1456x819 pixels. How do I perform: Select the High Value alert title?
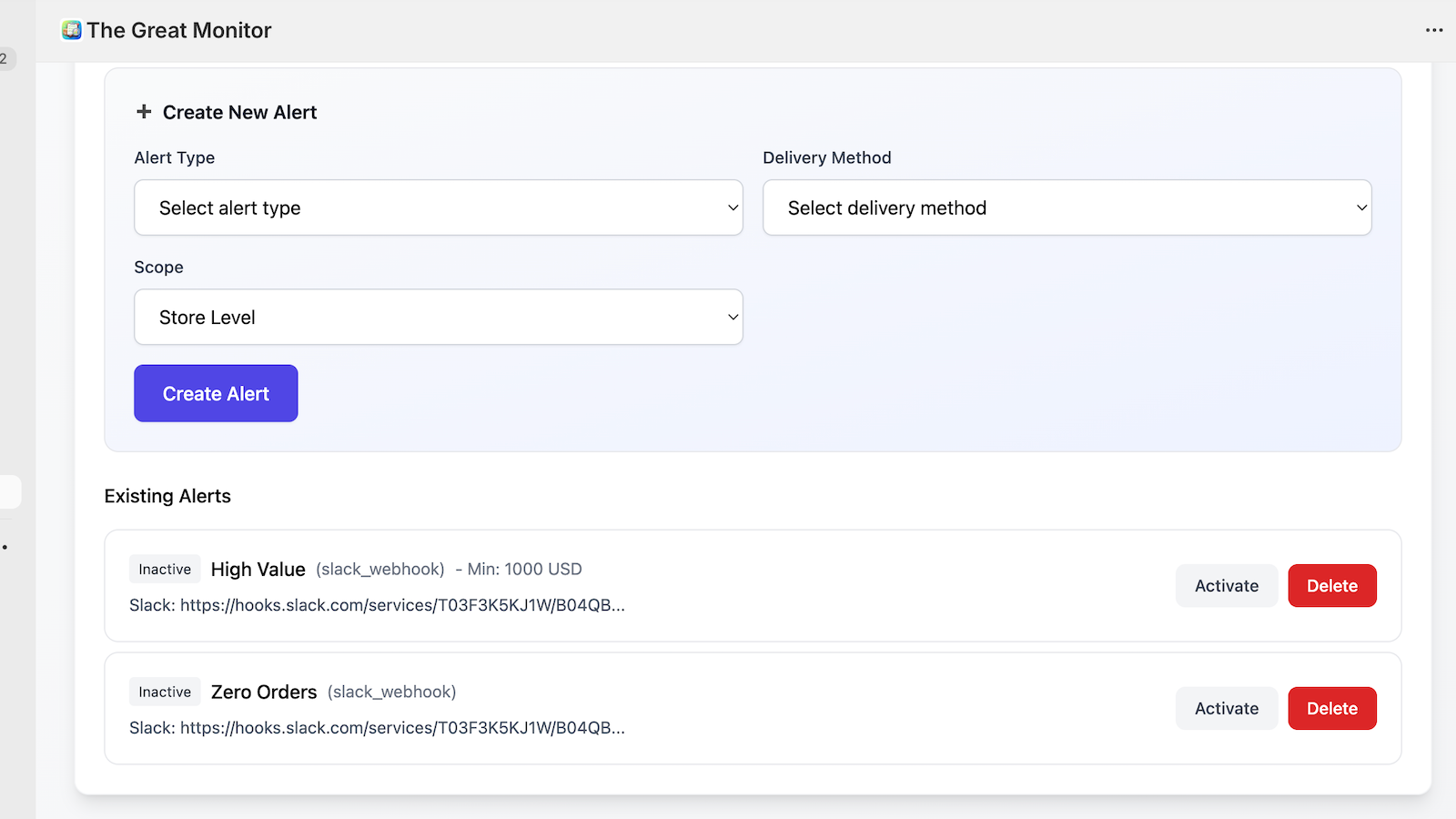(x=258, y=570)
